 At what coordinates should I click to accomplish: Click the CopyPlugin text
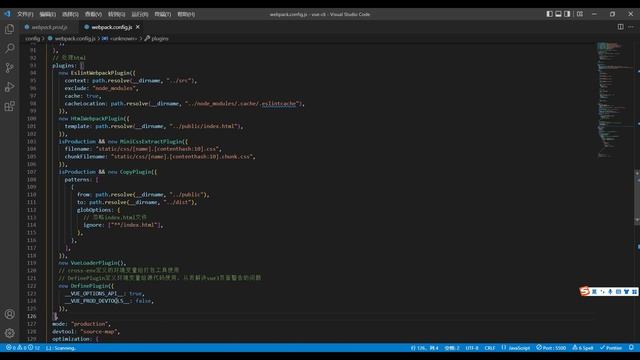(136, 172)
